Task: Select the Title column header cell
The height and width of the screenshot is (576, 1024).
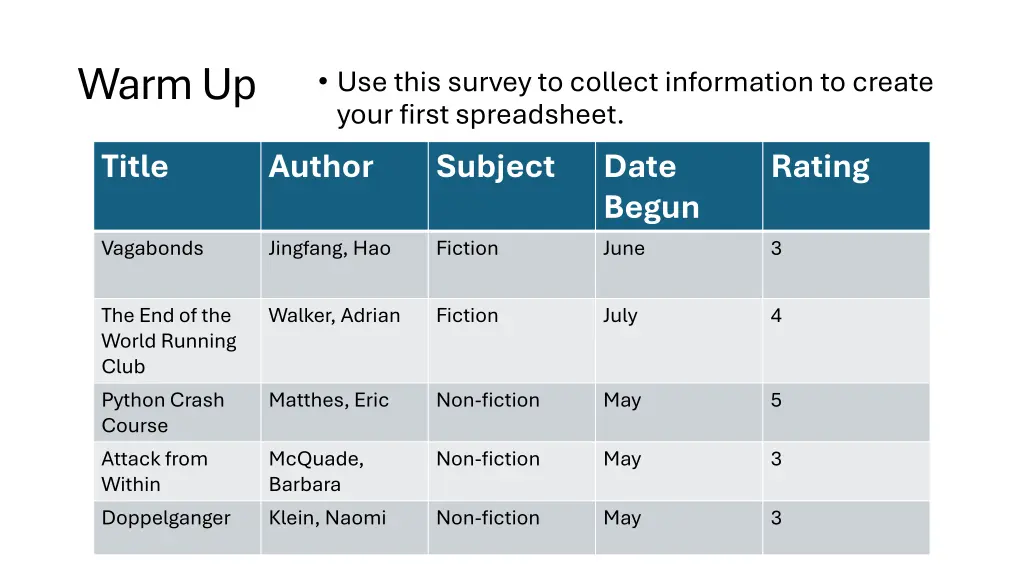Action: [177, 186]
